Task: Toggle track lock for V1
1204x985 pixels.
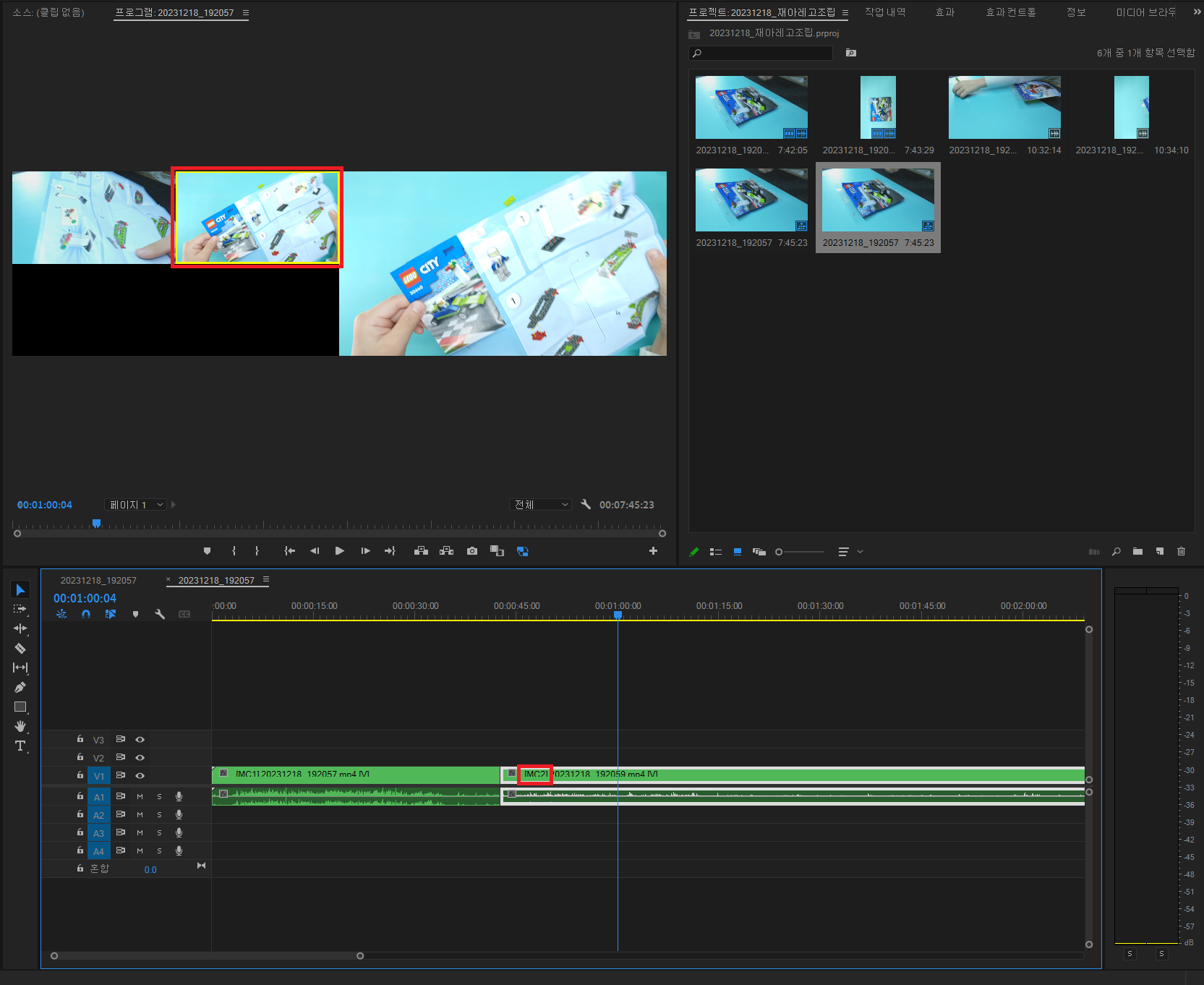Action: pos(80,775)
